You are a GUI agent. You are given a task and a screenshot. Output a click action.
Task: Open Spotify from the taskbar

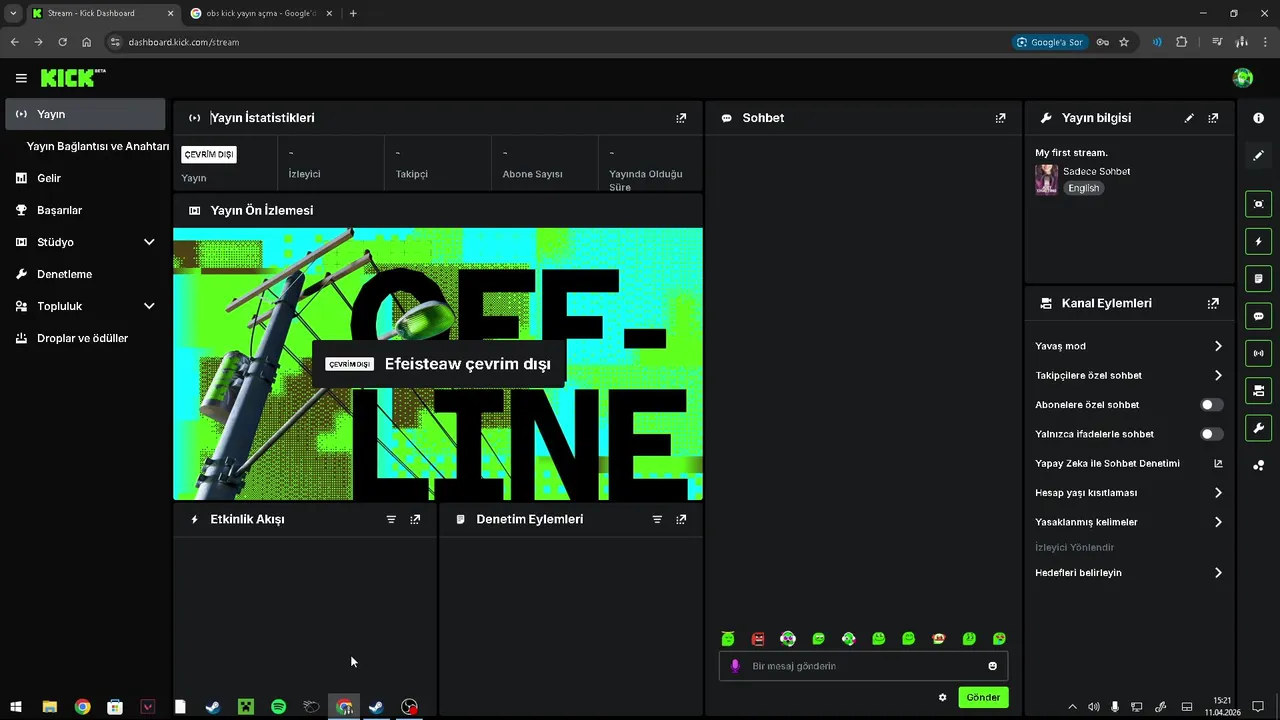click(x=278, y=707)
